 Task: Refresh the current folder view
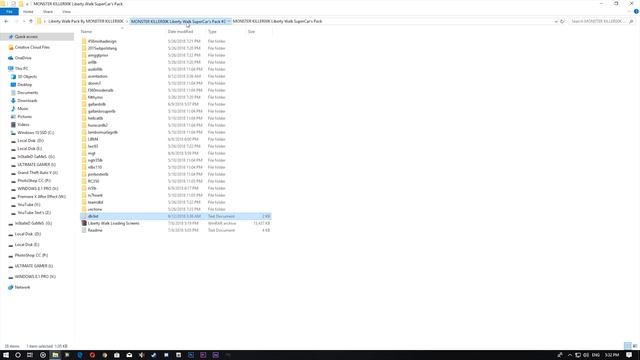pyautogui.click(x=562, y=21)
